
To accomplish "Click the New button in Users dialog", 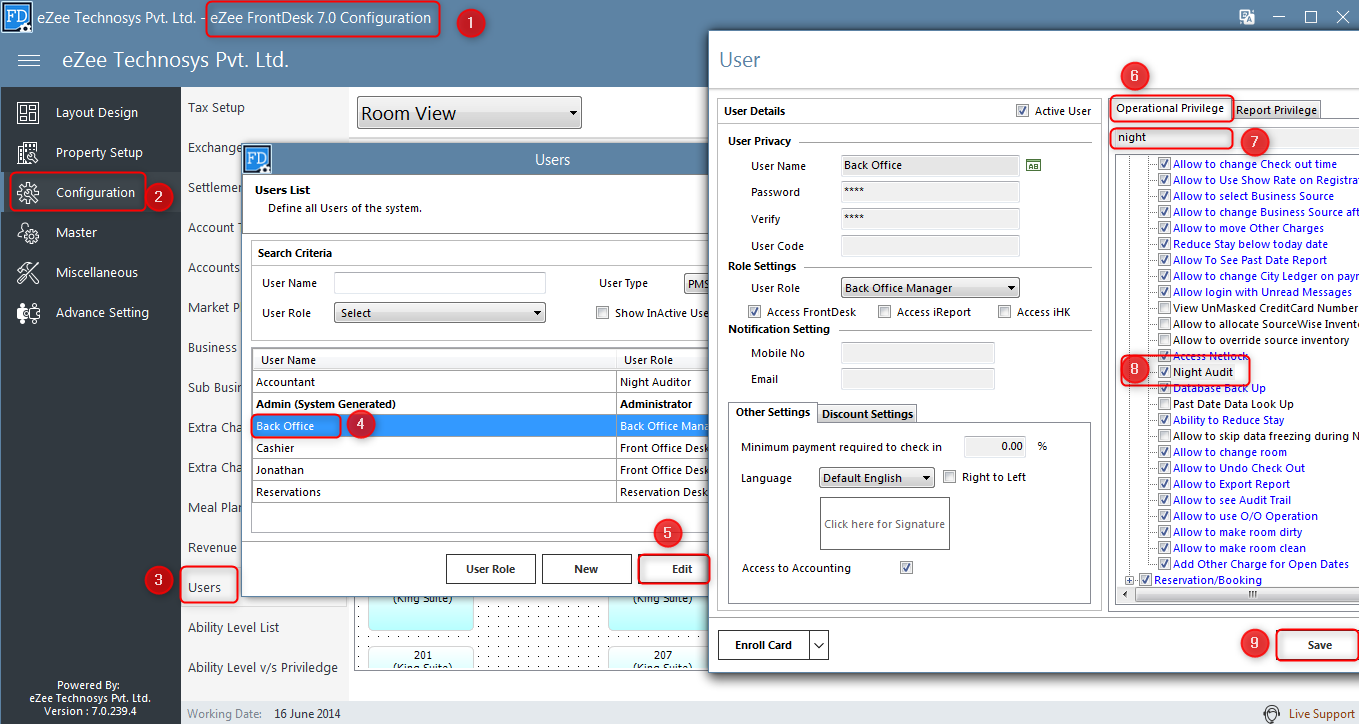I will pos(586,569).
